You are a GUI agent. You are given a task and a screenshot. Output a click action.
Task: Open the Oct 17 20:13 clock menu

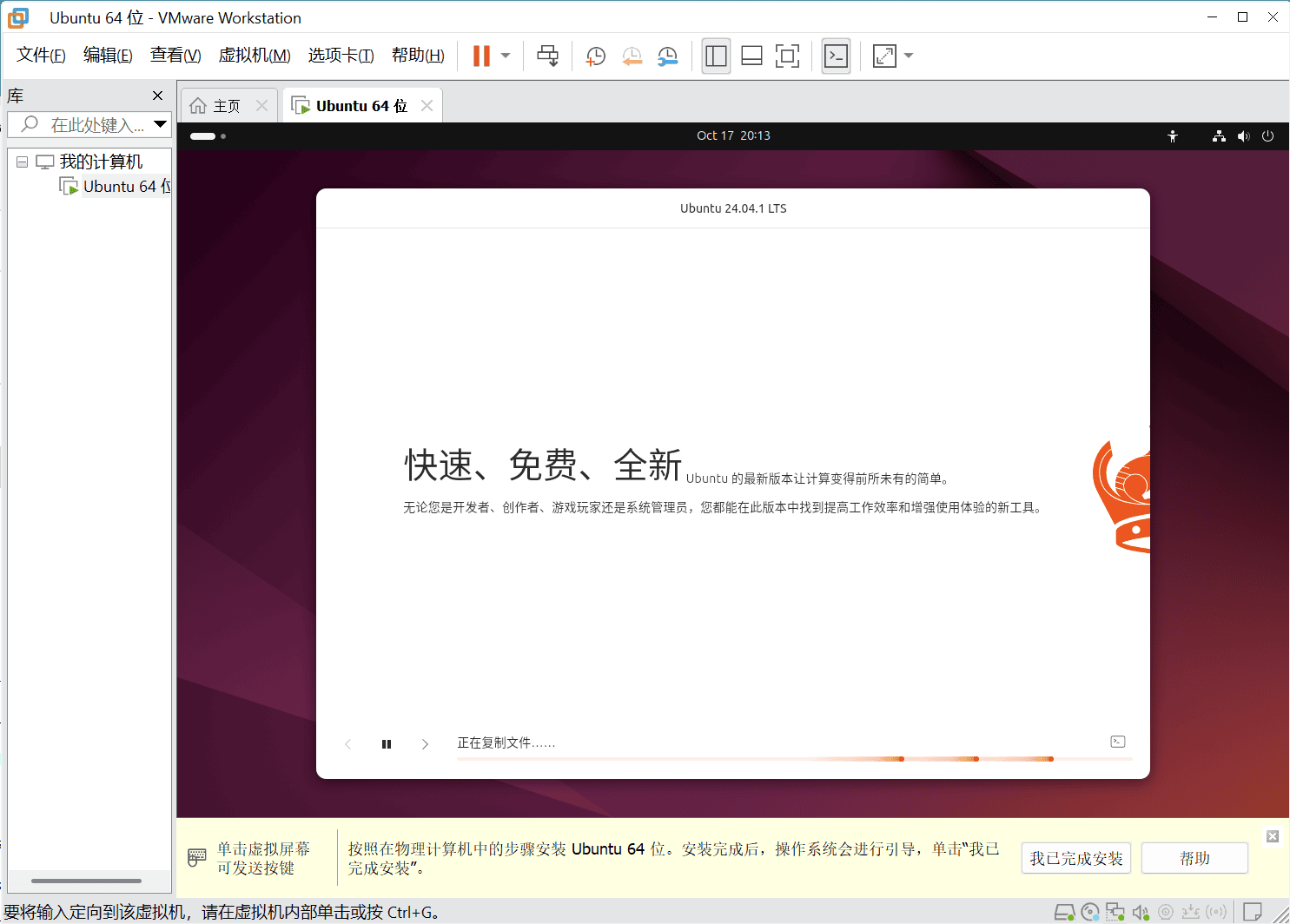coord(733,135)
